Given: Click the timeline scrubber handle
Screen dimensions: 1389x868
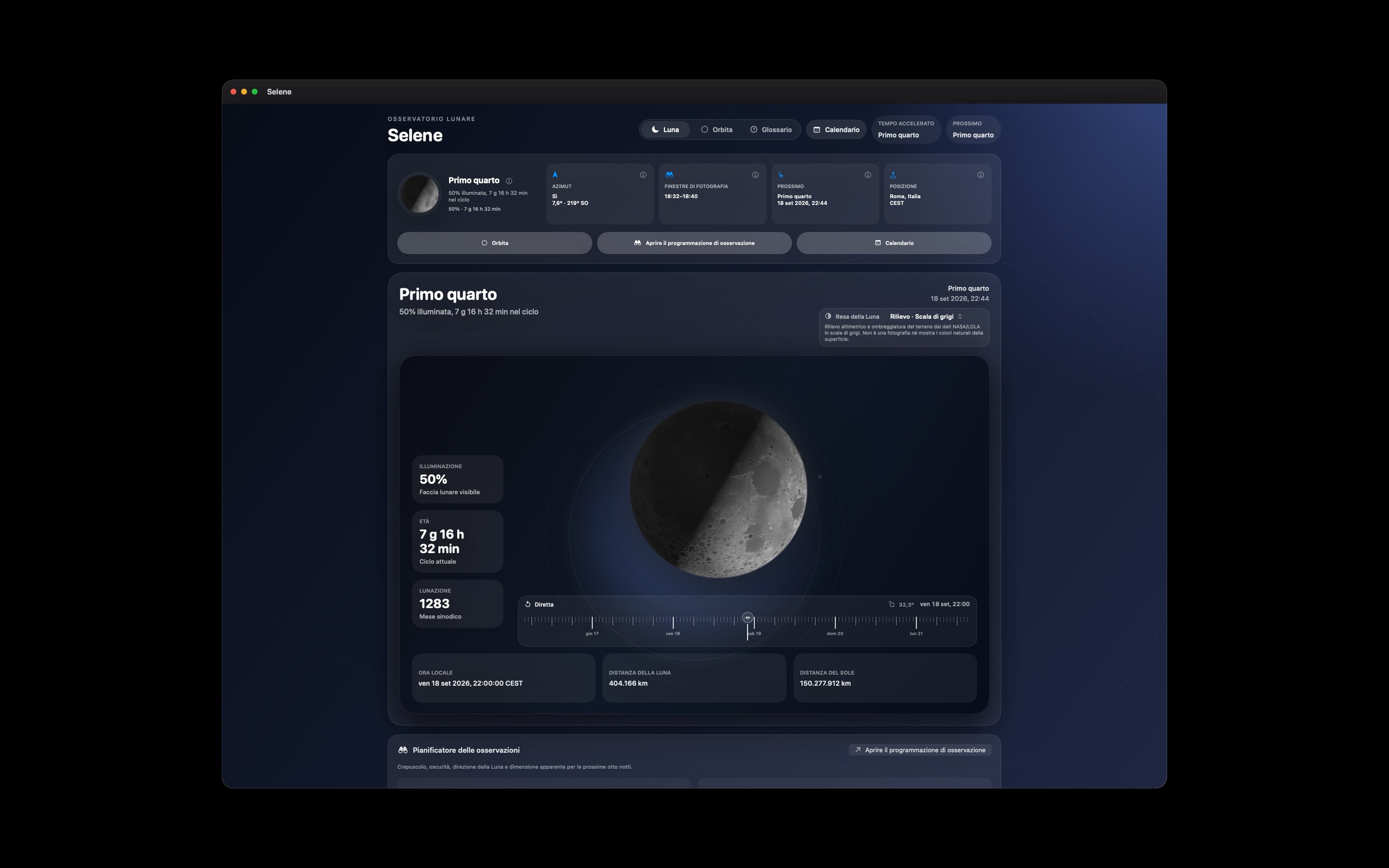Looking at the screenshot, I should [x=747, y=618].
